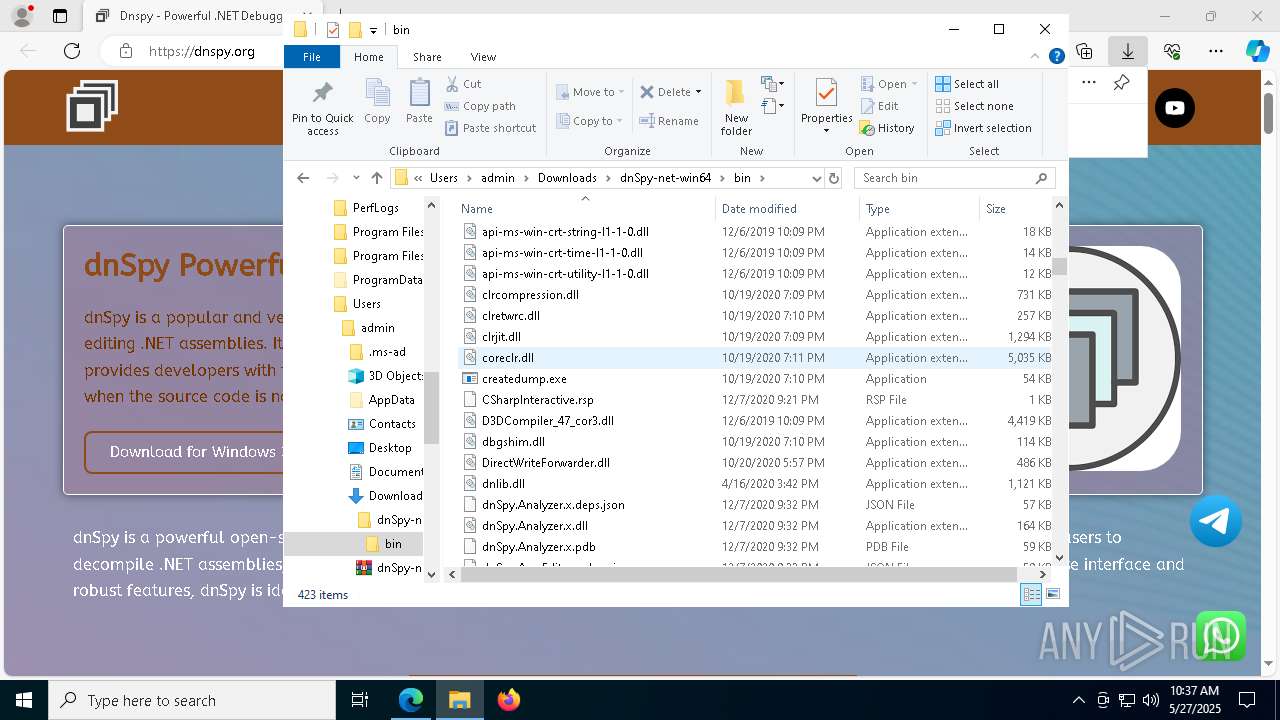Expand address bar history dropdown
Viewport: 1280px width, 720px height.
816,178
